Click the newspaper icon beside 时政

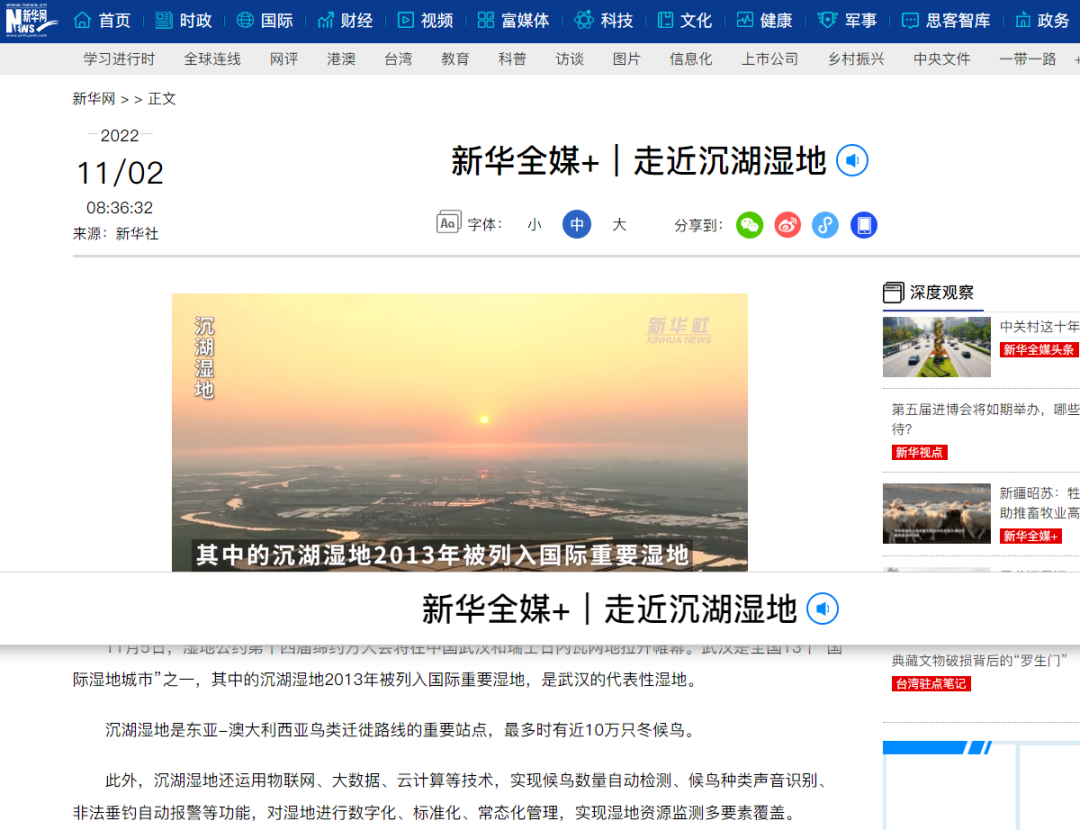[163, 20]
